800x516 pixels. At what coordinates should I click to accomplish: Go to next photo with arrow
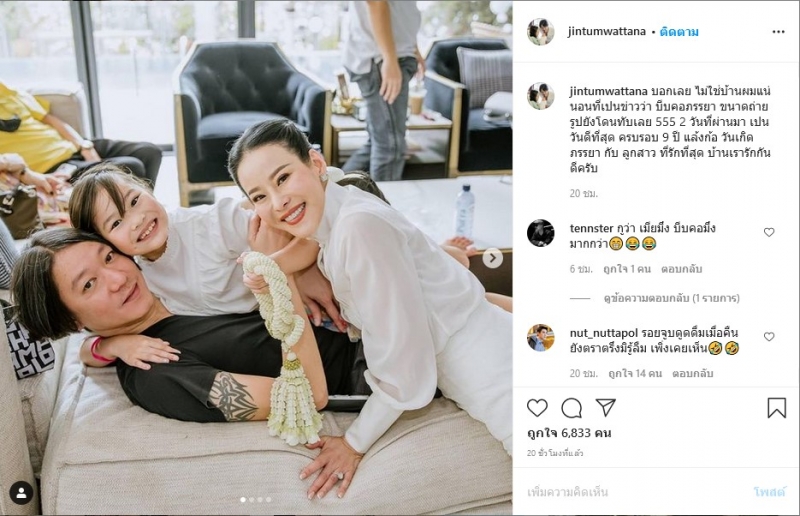(492, 258)
